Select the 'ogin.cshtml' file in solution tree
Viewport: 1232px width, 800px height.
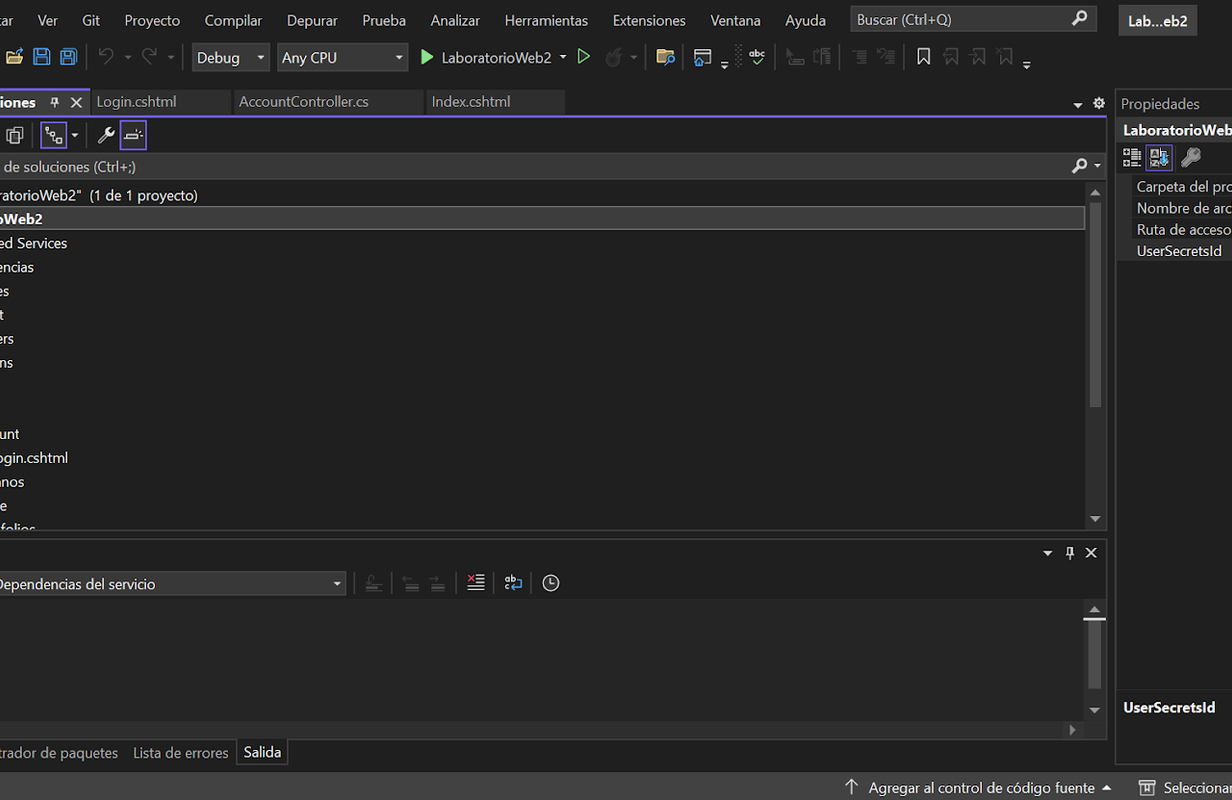(34, 458)
